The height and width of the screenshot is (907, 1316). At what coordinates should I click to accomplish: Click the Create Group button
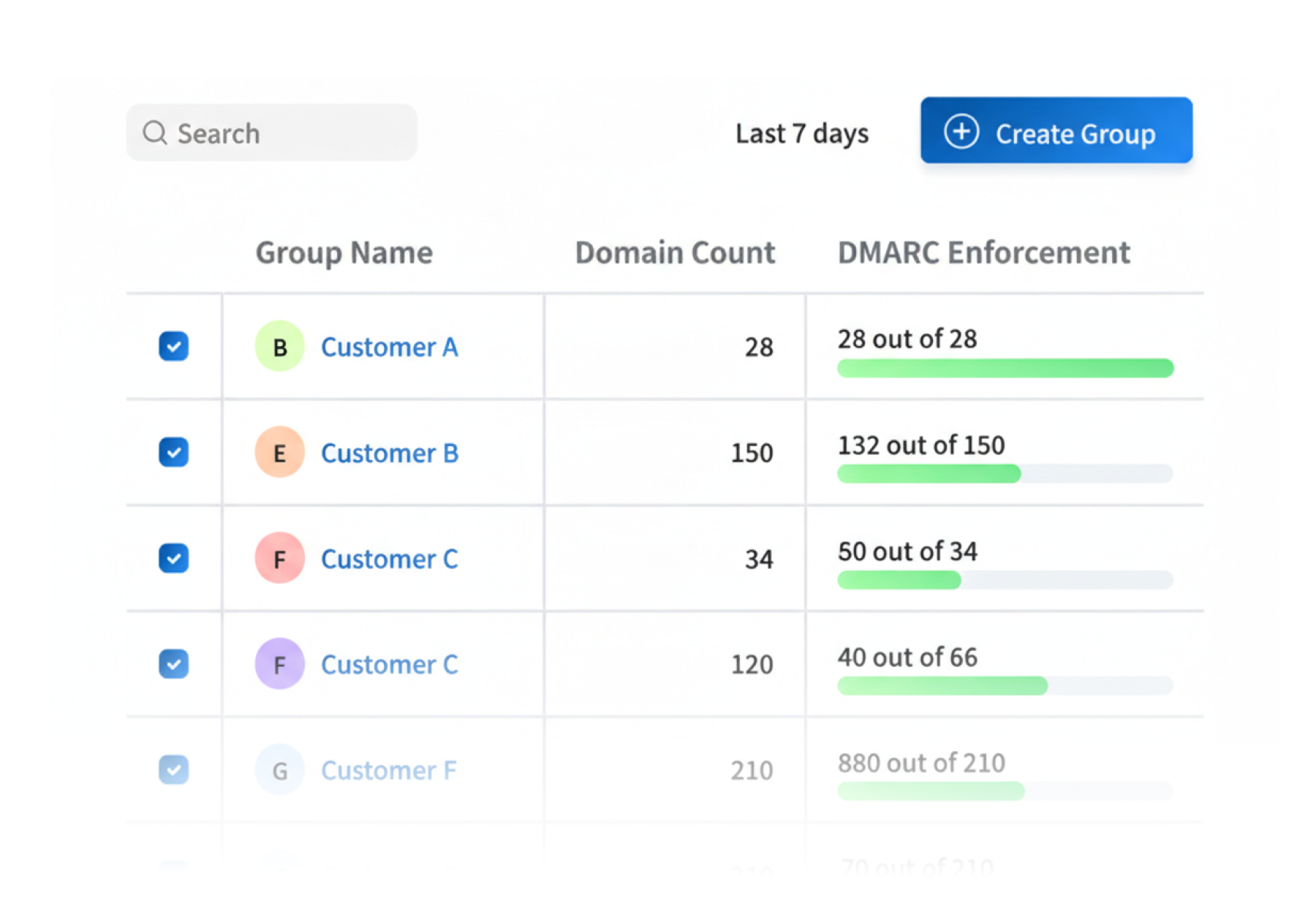click(x=1056, y=130)
